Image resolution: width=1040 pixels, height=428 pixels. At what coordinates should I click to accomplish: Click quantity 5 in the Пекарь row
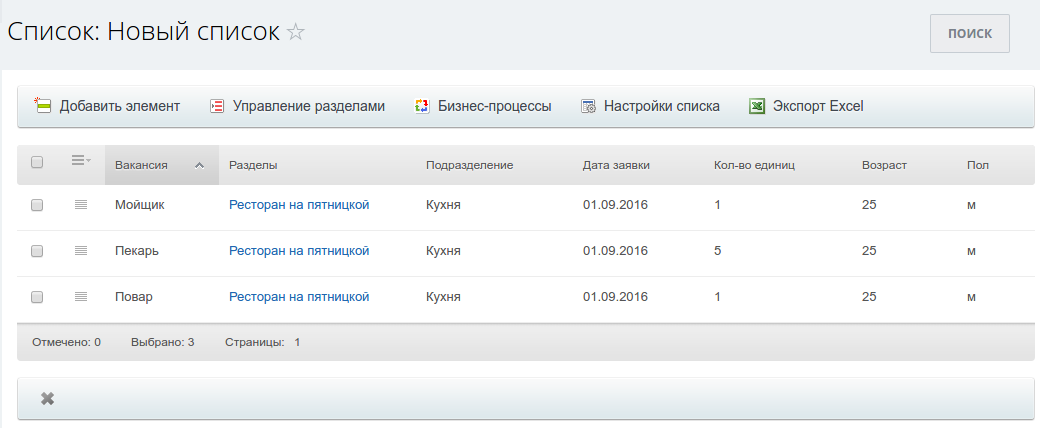pyautogui.click(x=718, y=251)
